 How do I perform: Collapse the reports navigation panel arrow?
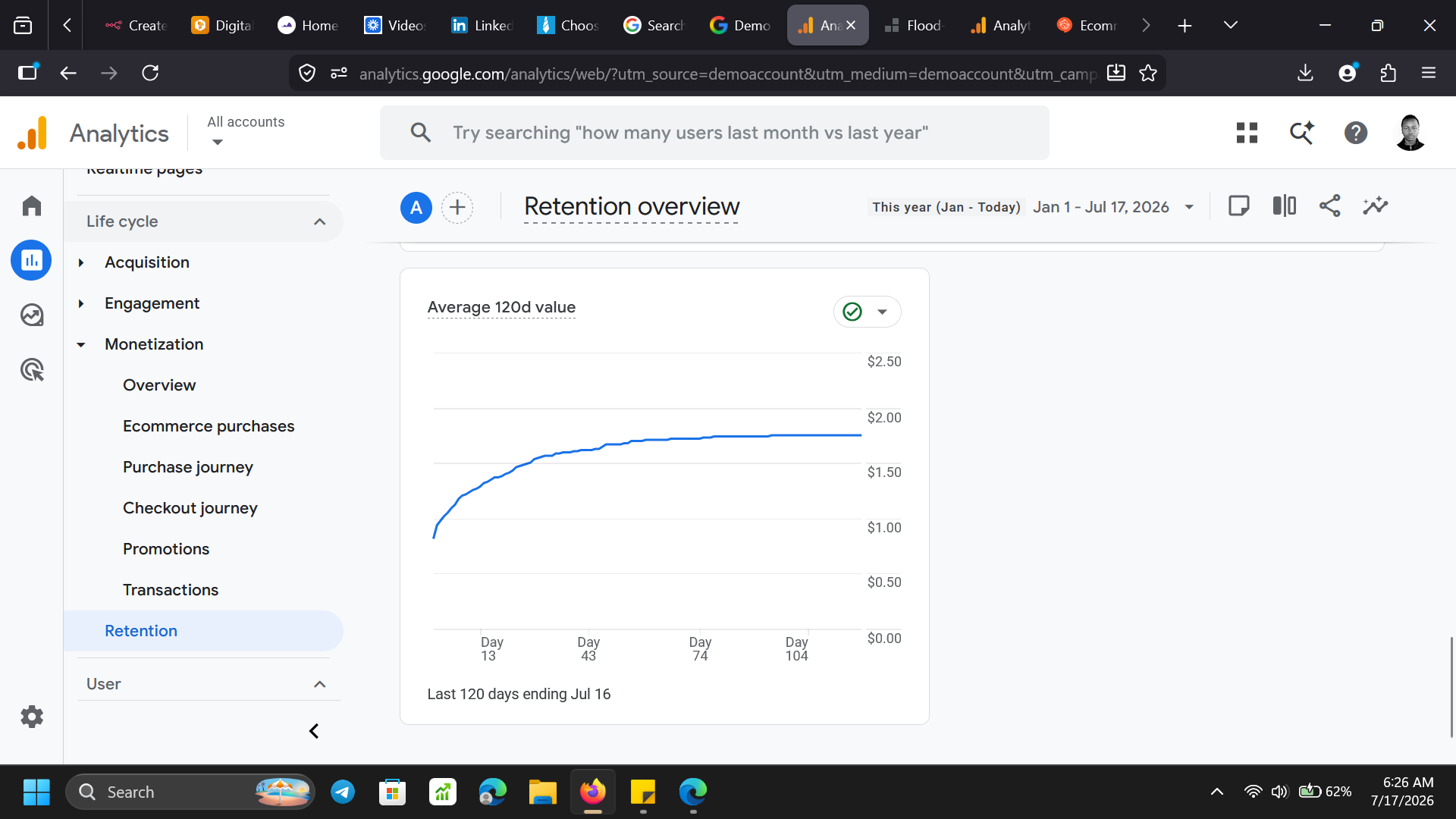(314, 731)
